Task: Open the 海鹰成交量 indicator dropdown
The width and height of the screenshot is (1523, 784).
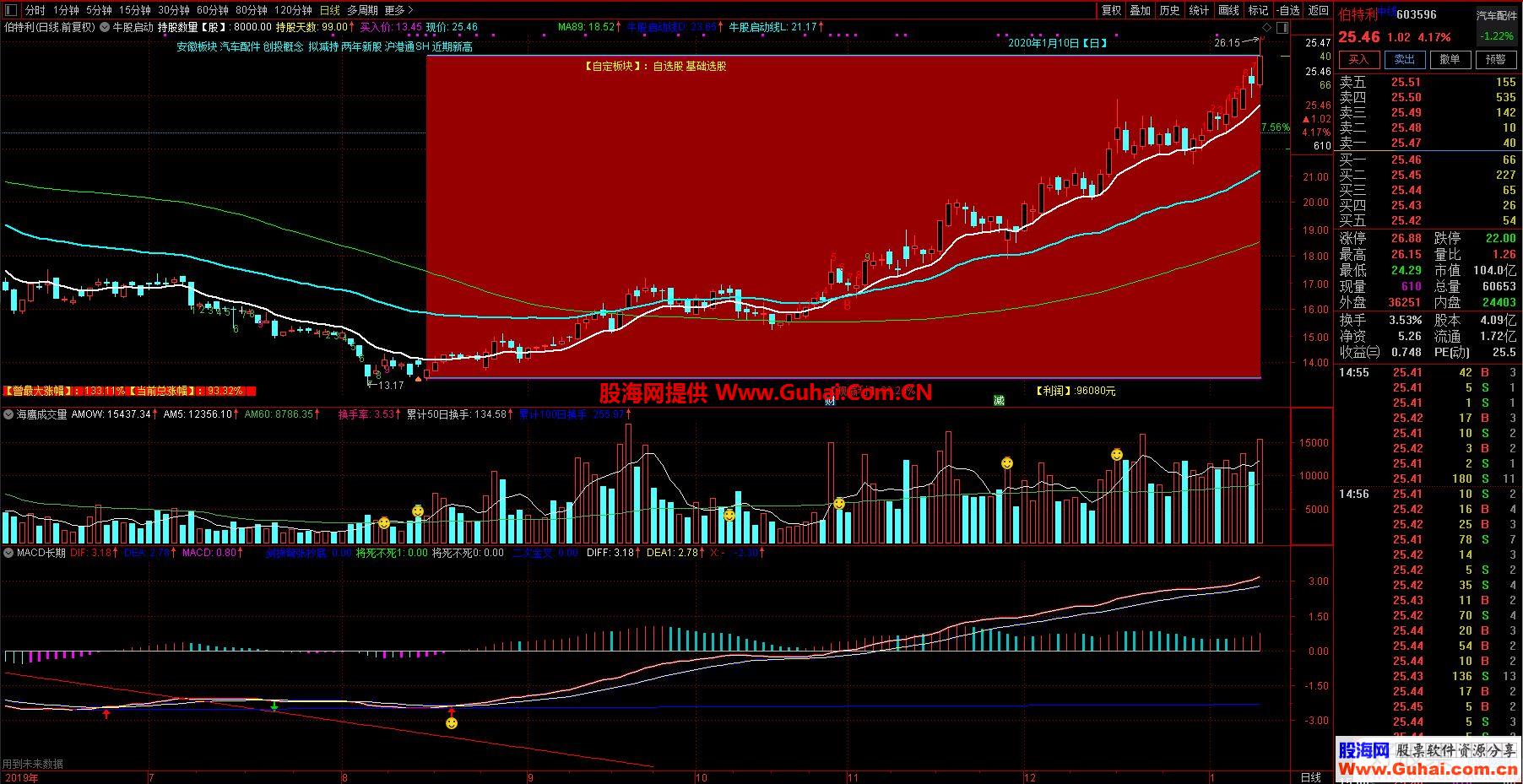Action: pyautogui.click(x=8, y=414)
